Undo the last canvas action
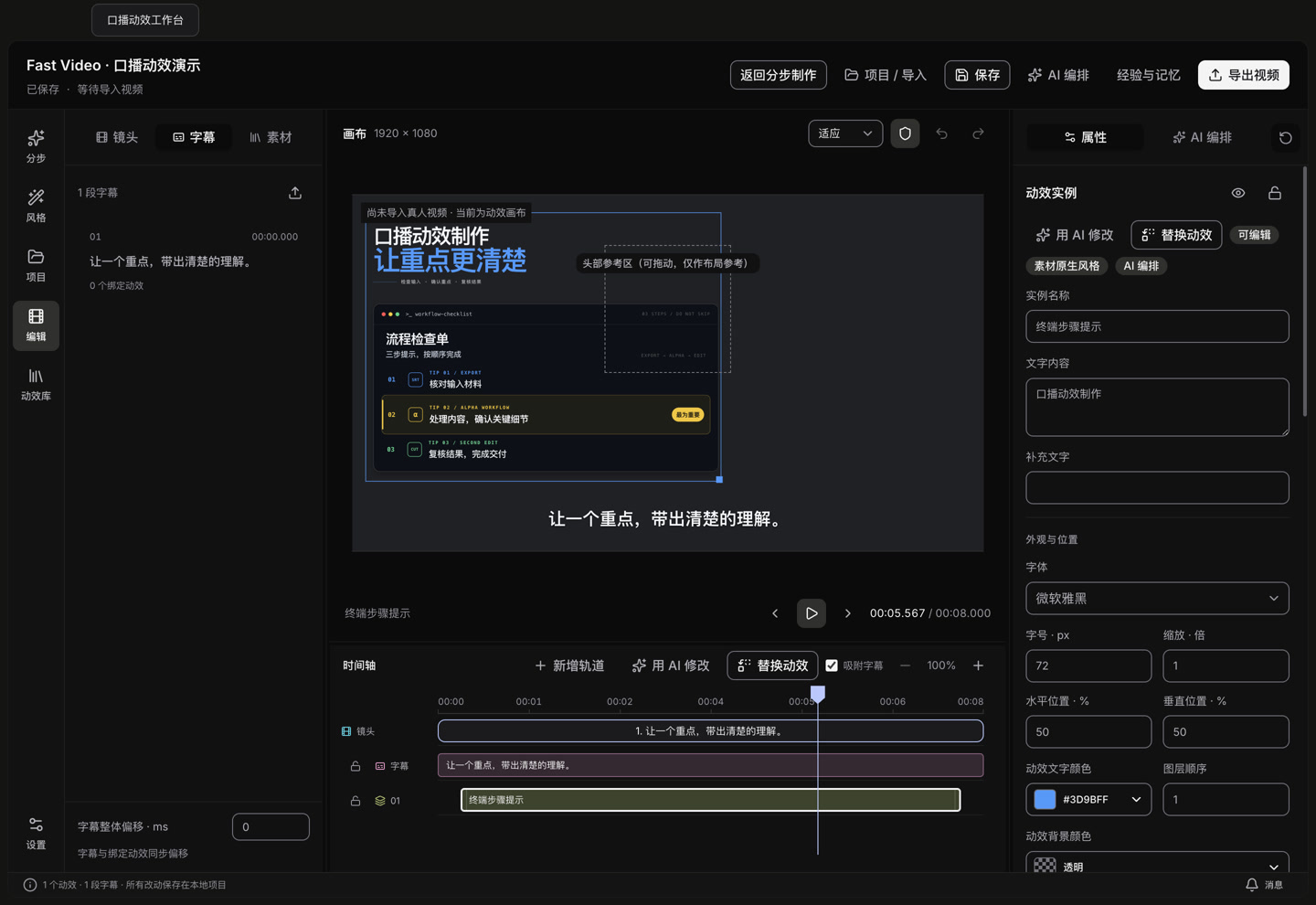1316x905 pixels. 941,133
